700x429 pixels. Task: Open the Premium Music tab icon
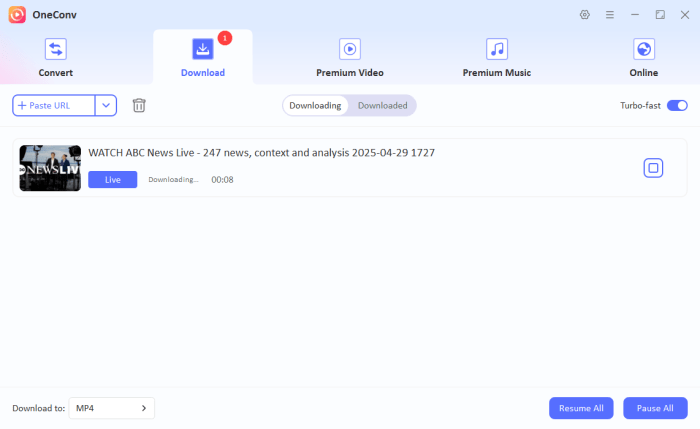pos(496,49)
